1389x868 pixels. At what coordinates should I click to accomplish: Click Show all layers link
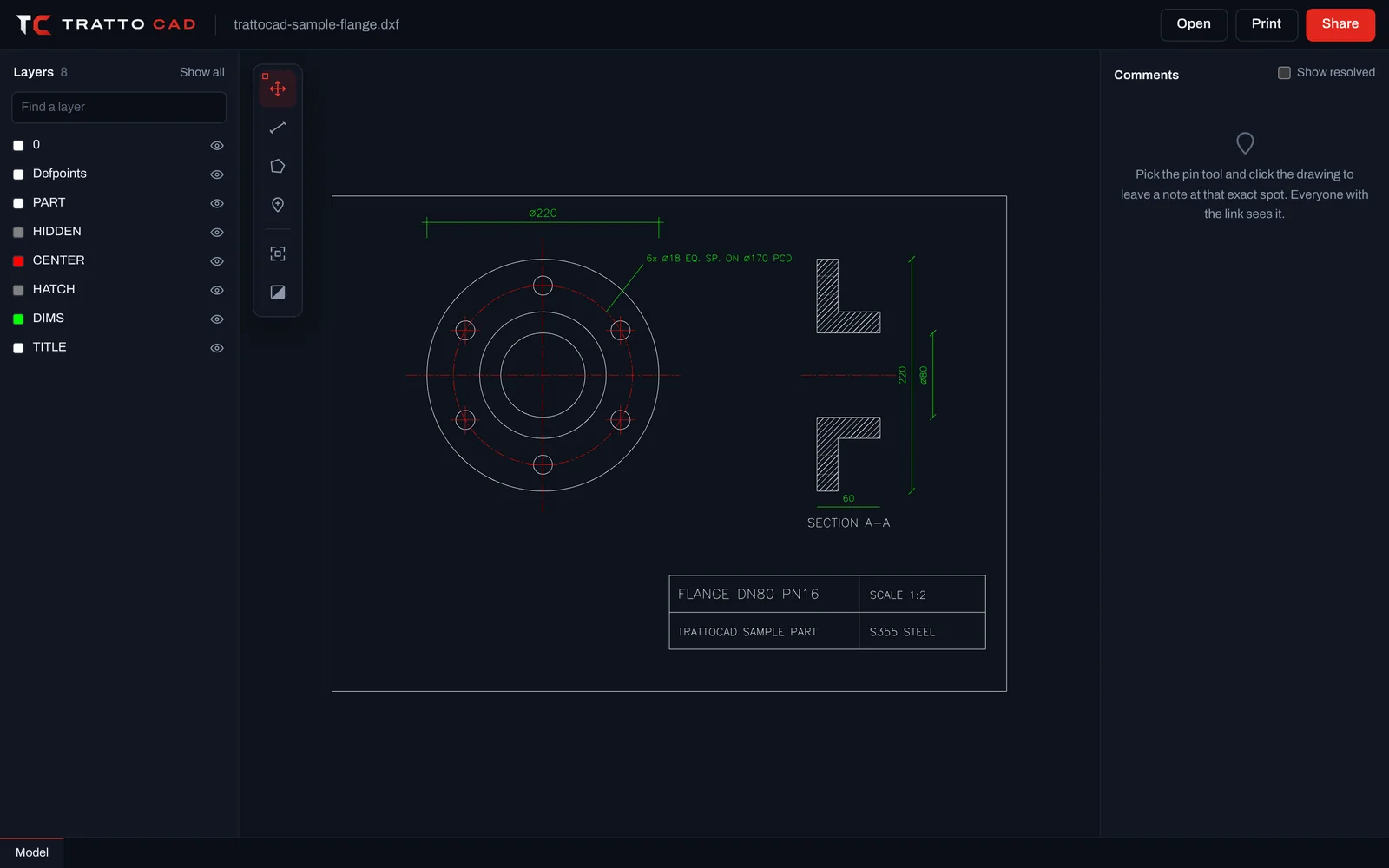click(x=202, y=72)
